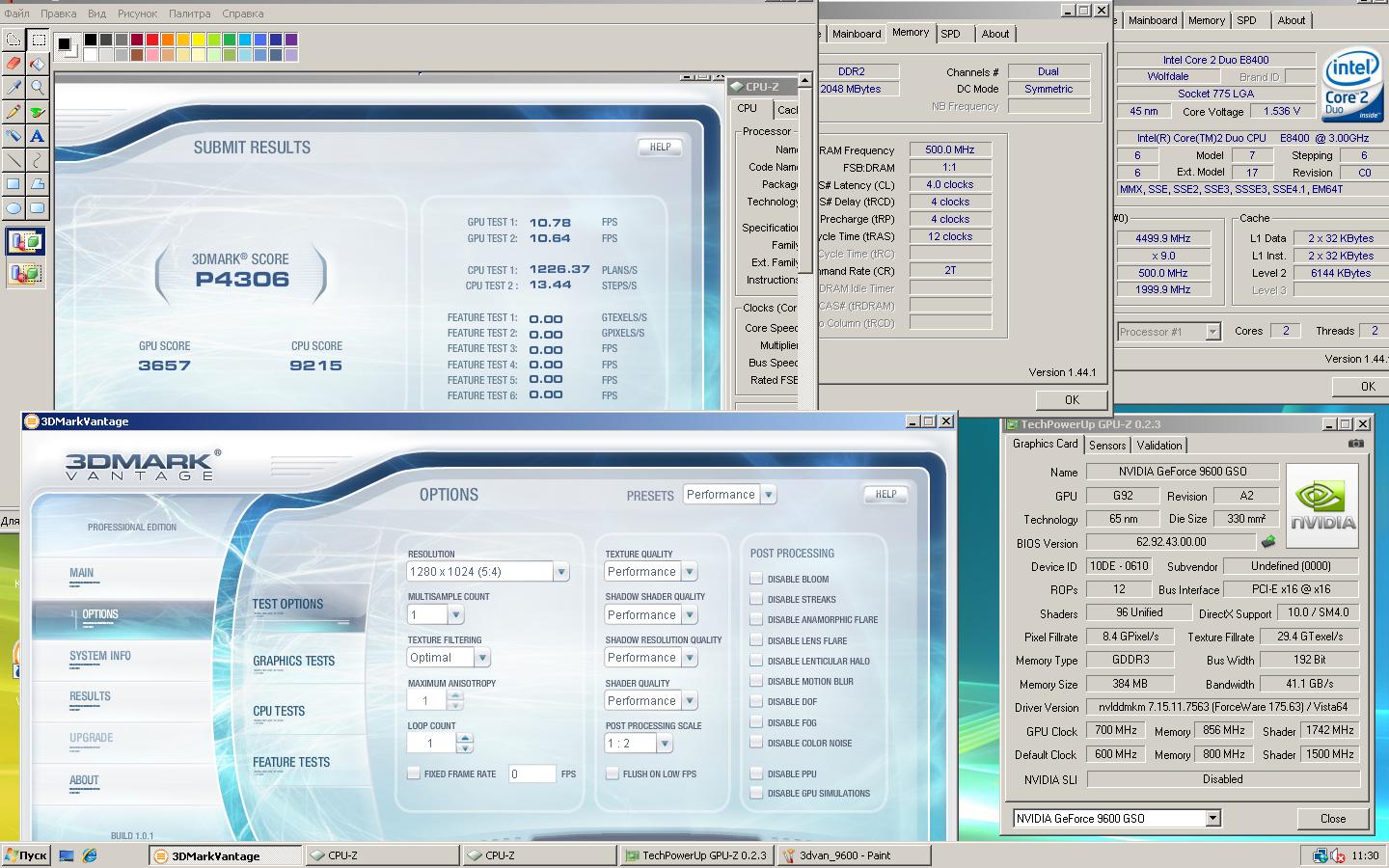This screenshot has width=1389, height=868.
Task: Enable the Disable Bloom checkbox
Action: (x=756, y=579)
